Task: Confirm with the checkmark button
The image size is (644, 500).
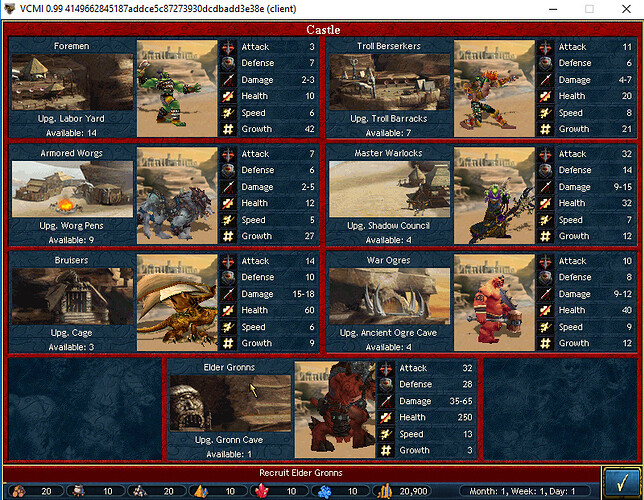Action: 622,483
